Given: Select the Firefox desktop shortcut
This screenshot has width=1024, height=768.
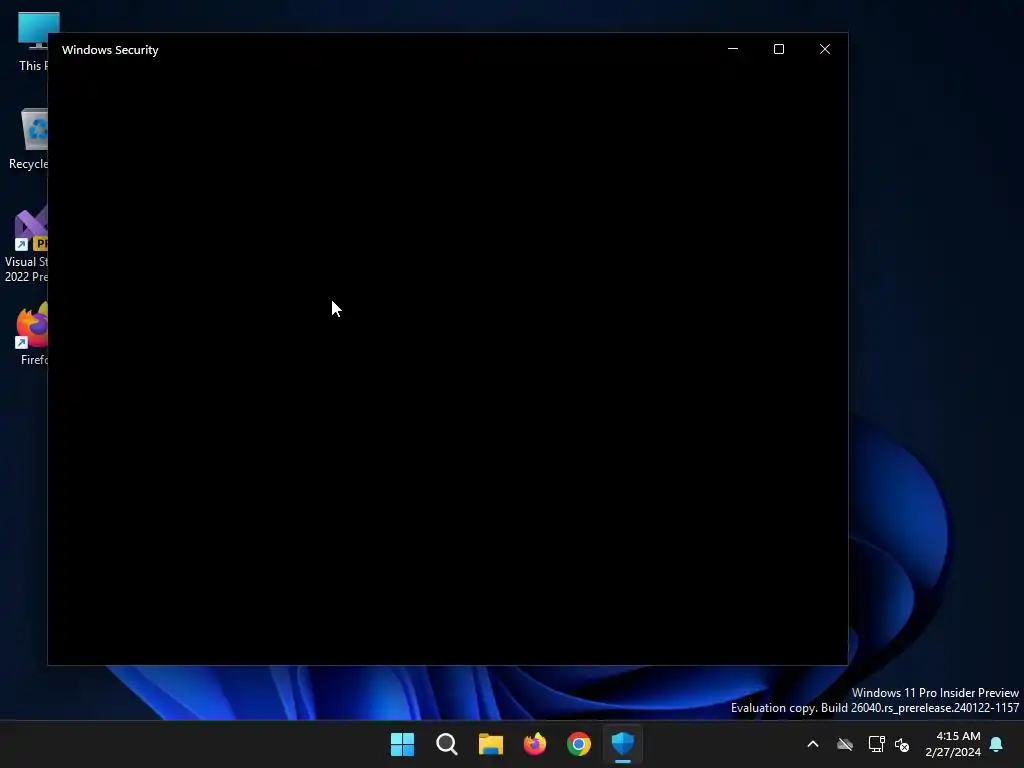Looking at the screenshot, I should point(33,333).
